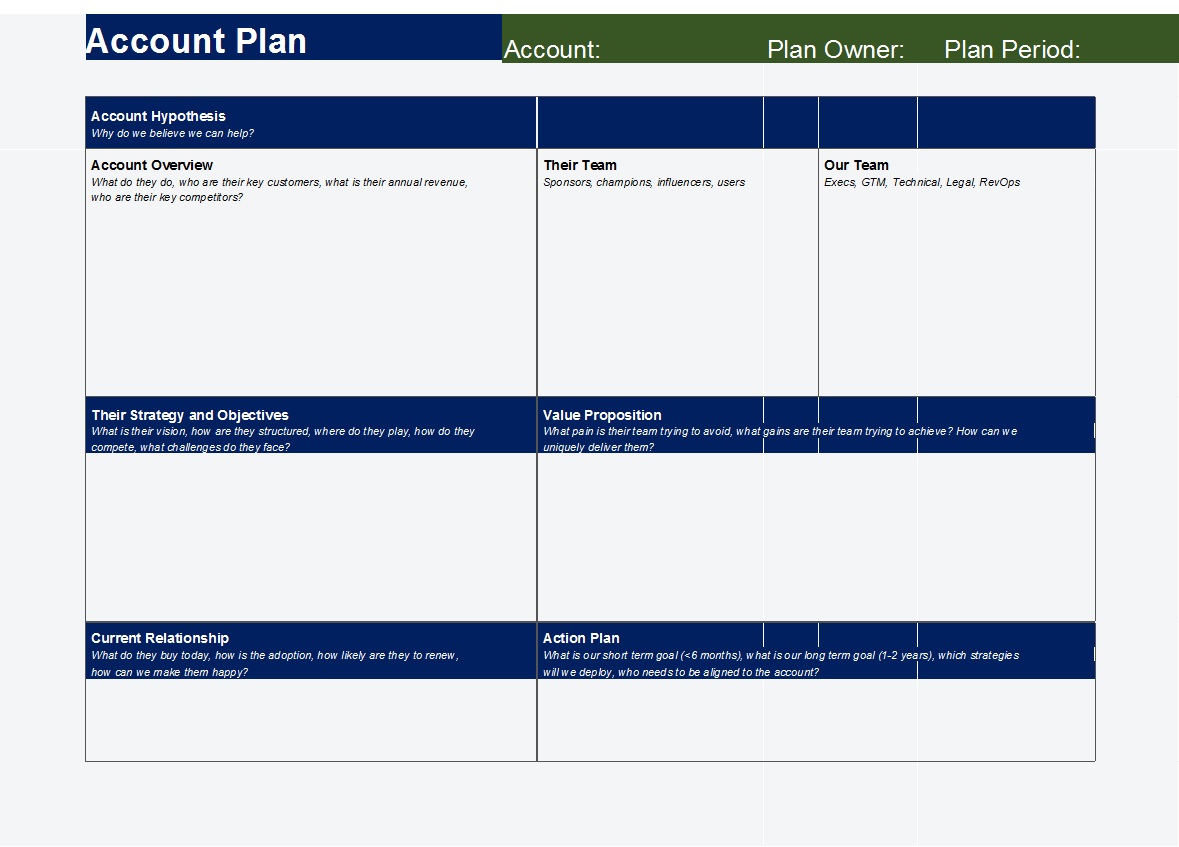Click 'Execs, GTM, Technical, Legal, RevOps' subtitle
1179x847 pixels.
point(922,182)
